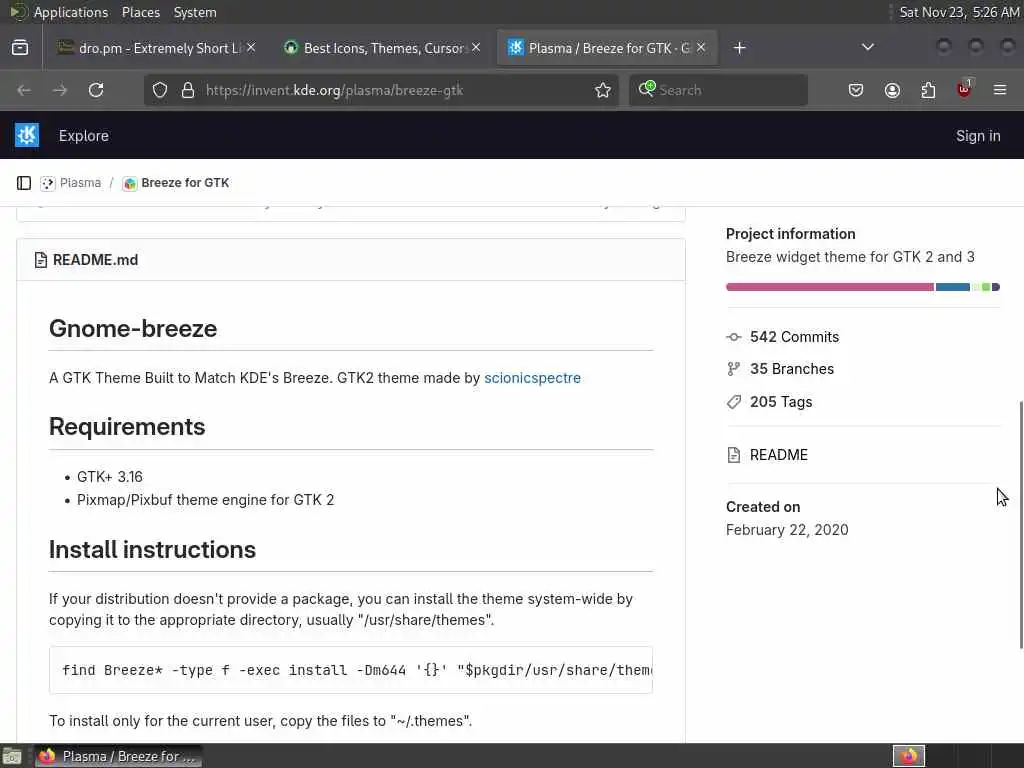Click the find Breeze* code block
The width and height of the screenshot is (1024, 768).
coord(351,670)
